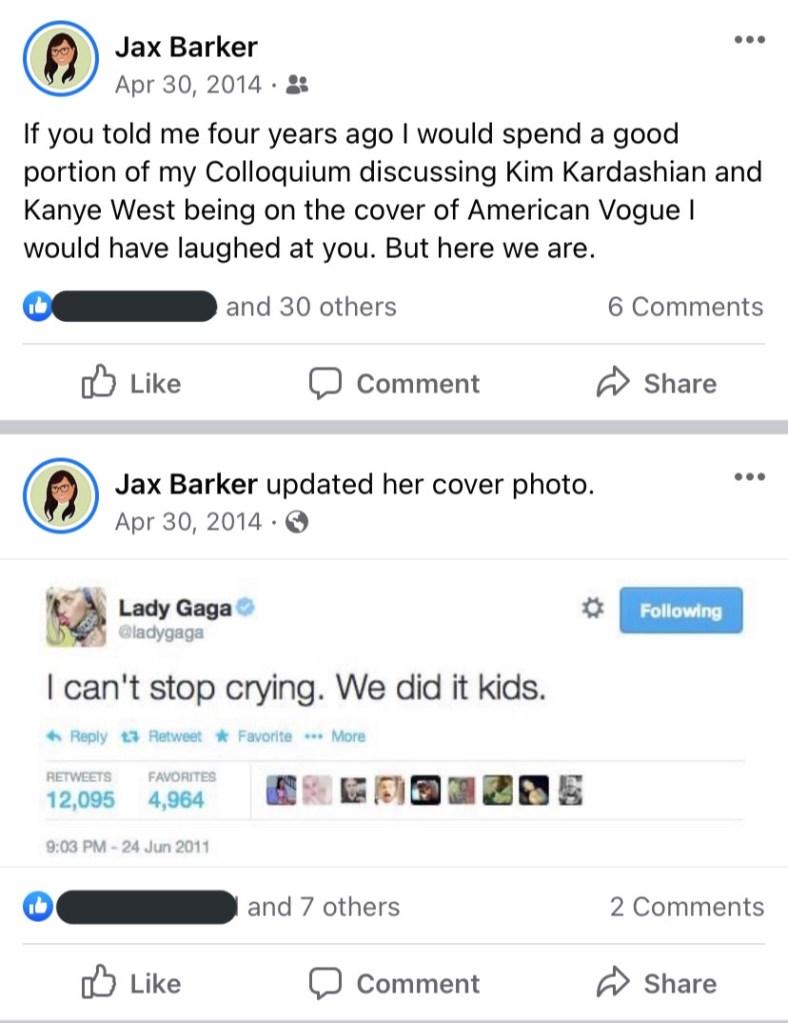The height and width of the screenshot is (1023, 788).
Task: Comment on the first post
Action: click(x=394, y=384)
